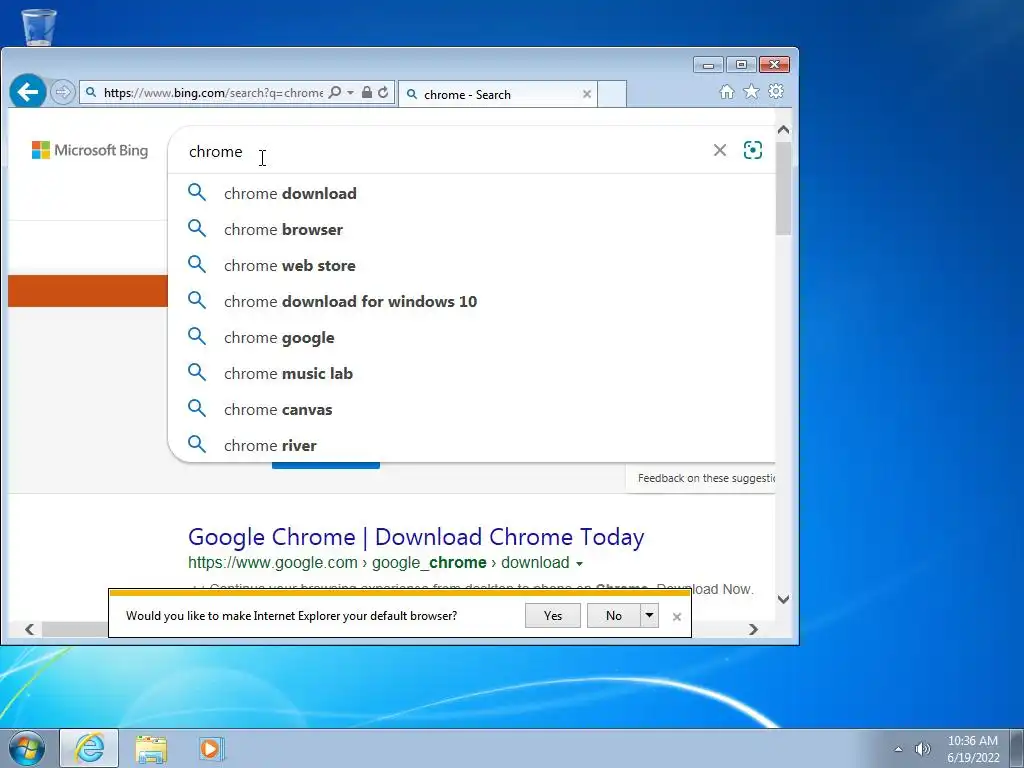Choose suggestion 'chrome web store'

coord(472,265)
